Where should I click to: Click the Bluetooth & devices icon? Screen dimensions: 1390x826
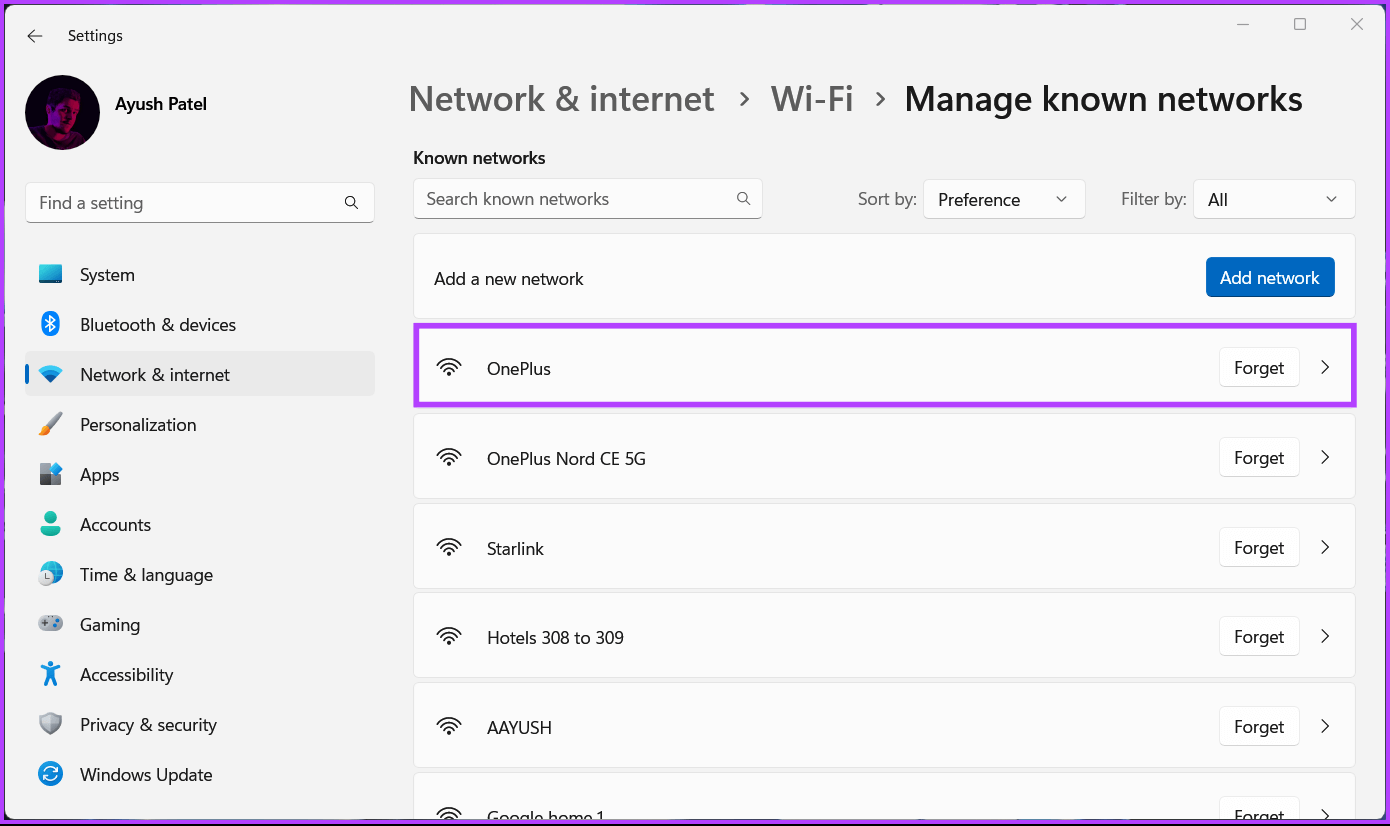[x=50, y=324]
